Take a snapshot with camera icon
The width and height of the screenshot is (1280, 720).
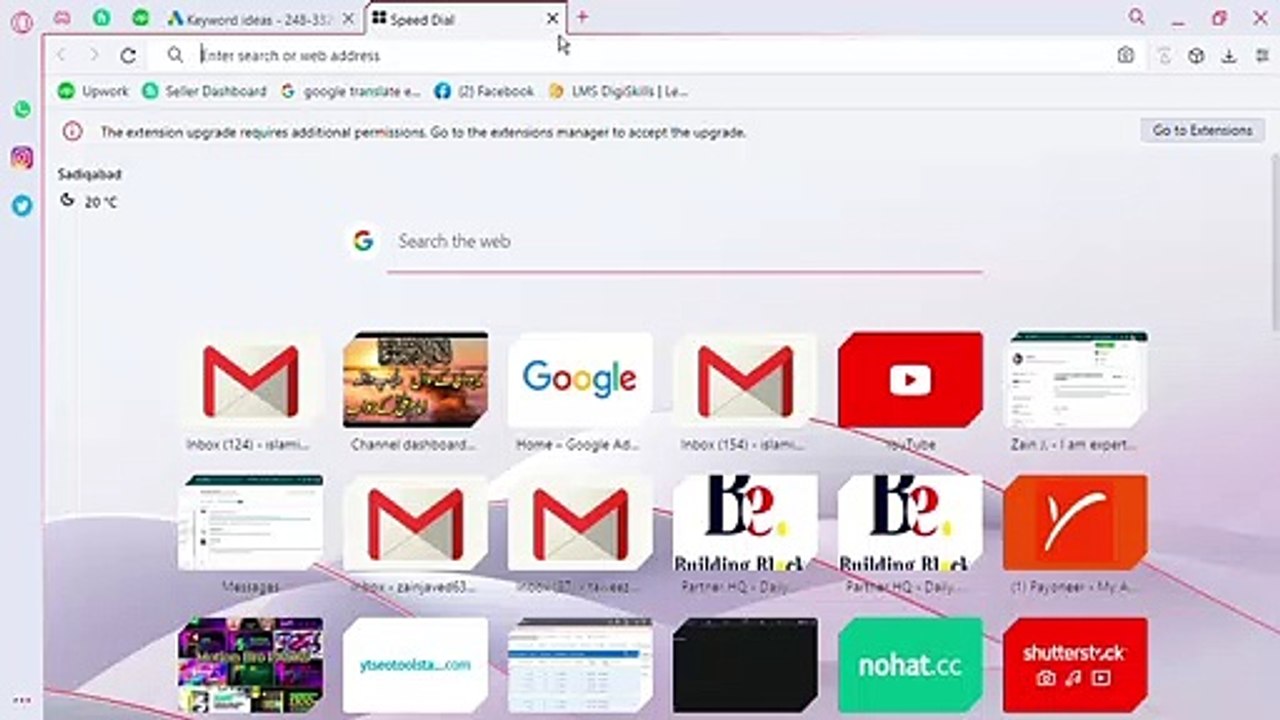(1126, 56)
